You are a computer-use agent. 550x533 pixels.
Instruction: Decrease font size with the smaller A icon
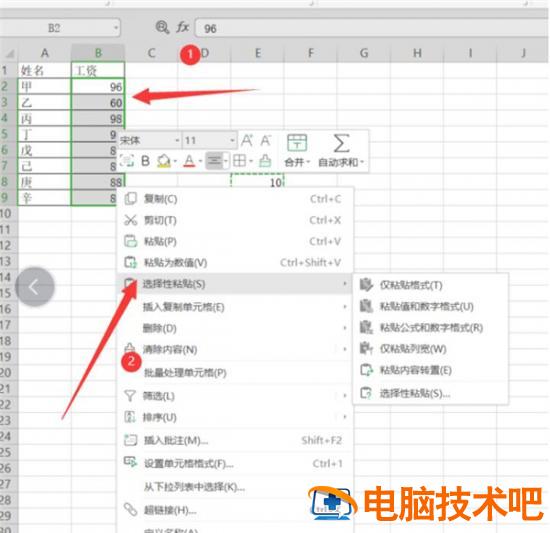(266, 141)
